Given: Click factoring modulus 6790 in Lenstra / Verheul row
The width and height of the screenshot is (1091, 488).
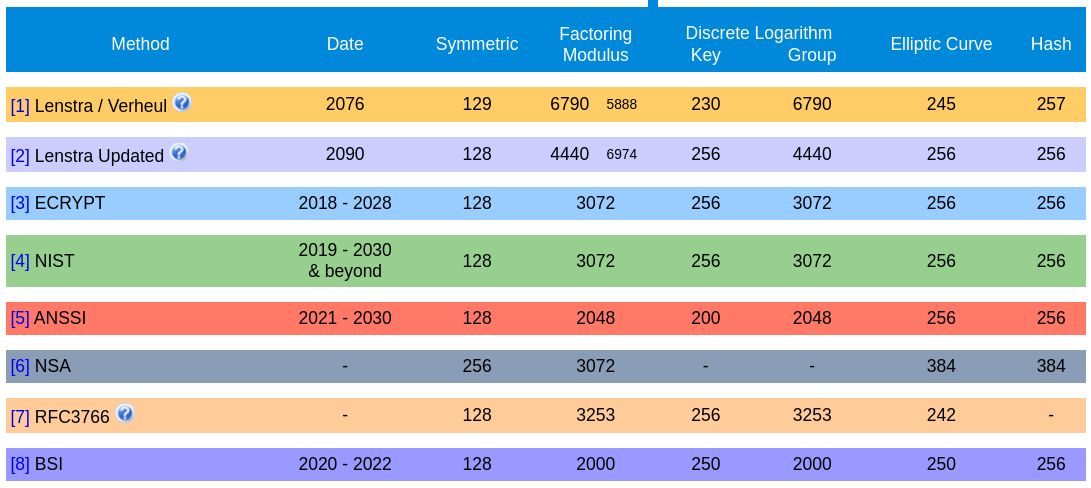Looking at the screenshot, I should [570, 104].
